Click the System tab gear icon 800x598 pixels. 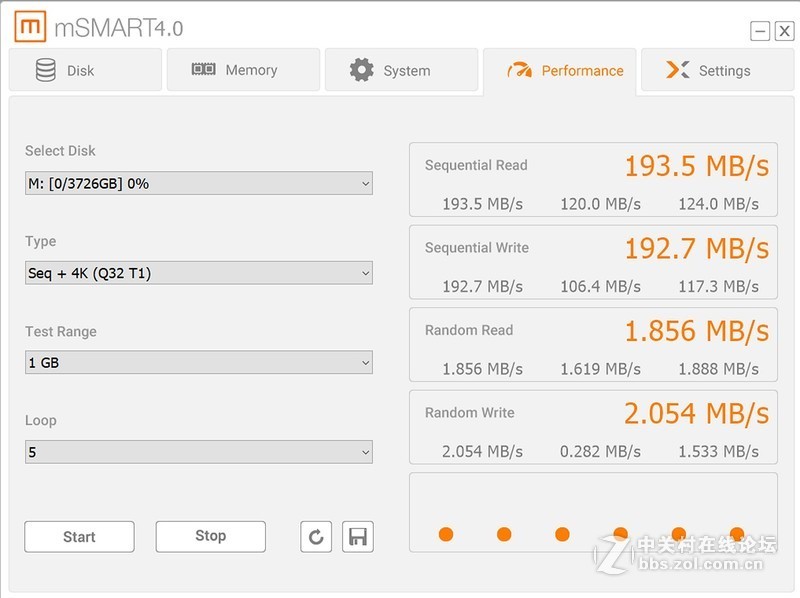361,70
